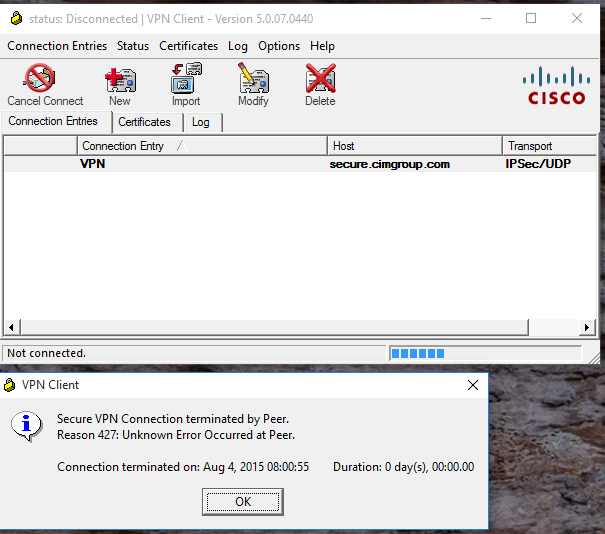
Task: Maximize the VPN Client main window
Action: tap(531, 18)
